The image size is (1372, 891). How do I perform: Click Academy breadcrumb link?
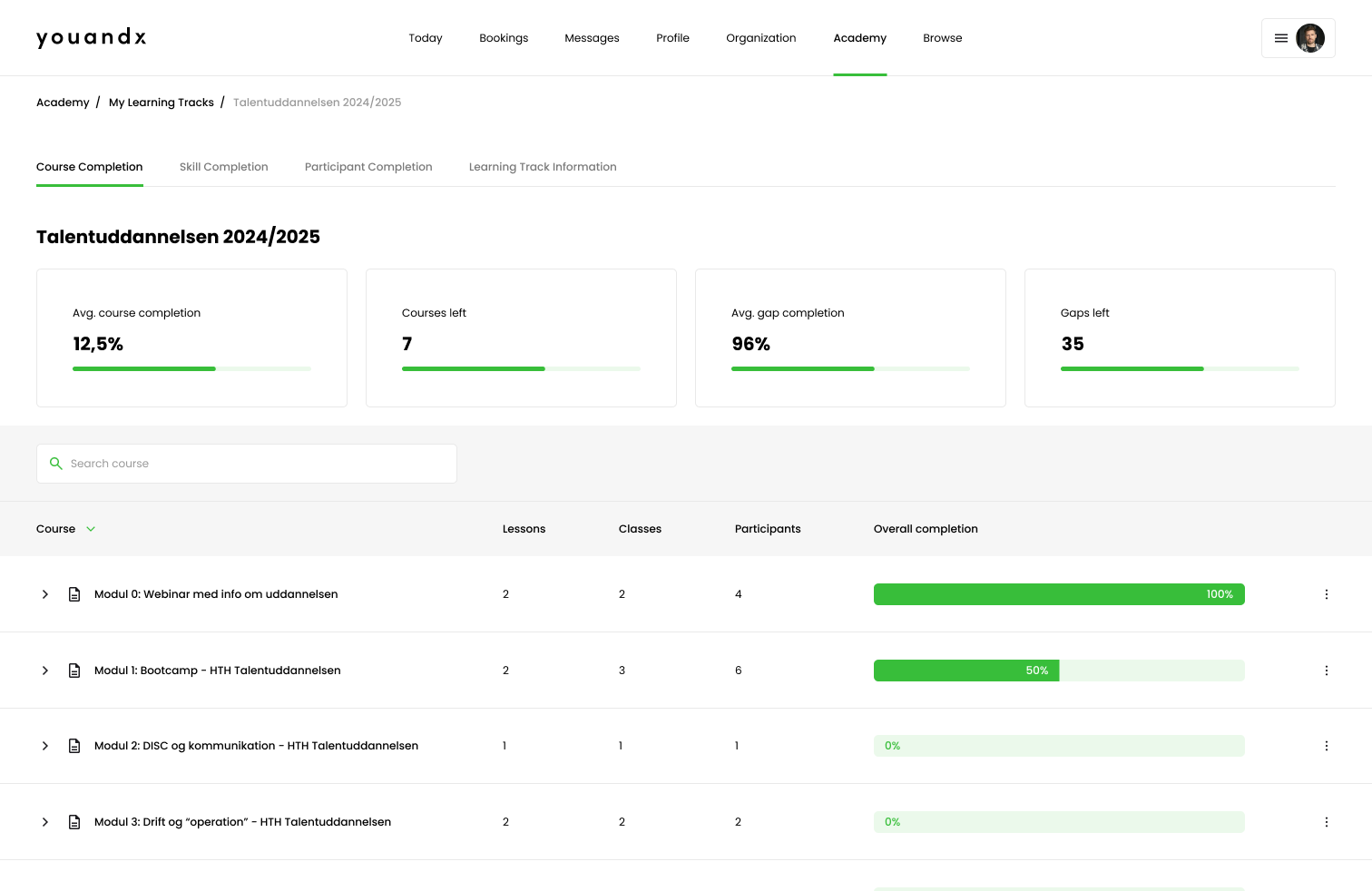pyautogui.click(x=63, y=103)
